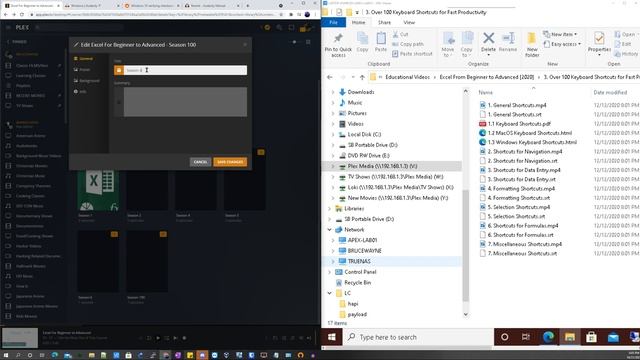Viewport: 640px width, 360px height.
Task: Click the Summary text area
Action: 185,102
